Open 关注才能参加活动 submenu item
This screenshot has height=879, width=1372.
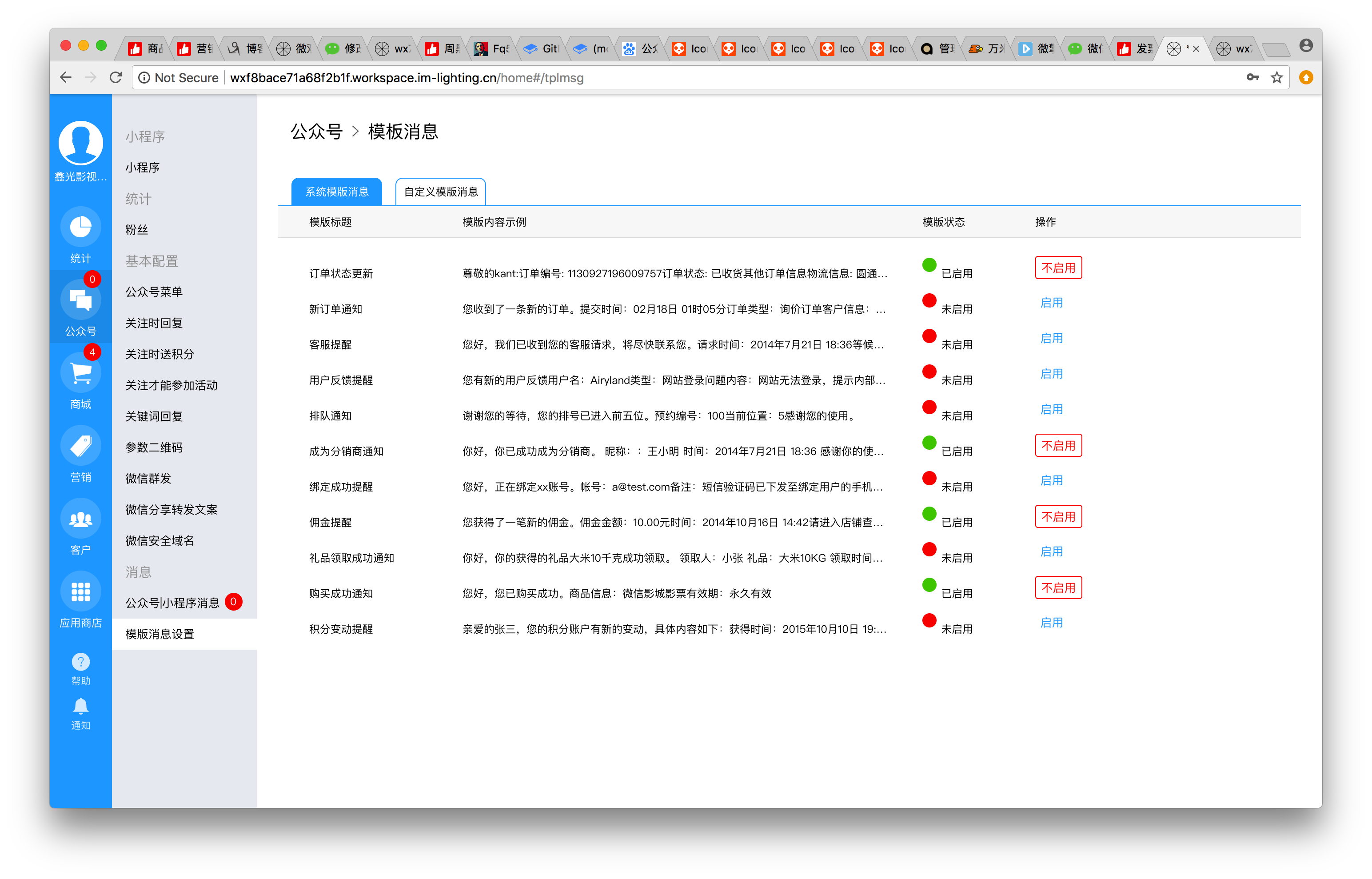tap(184, 385)
